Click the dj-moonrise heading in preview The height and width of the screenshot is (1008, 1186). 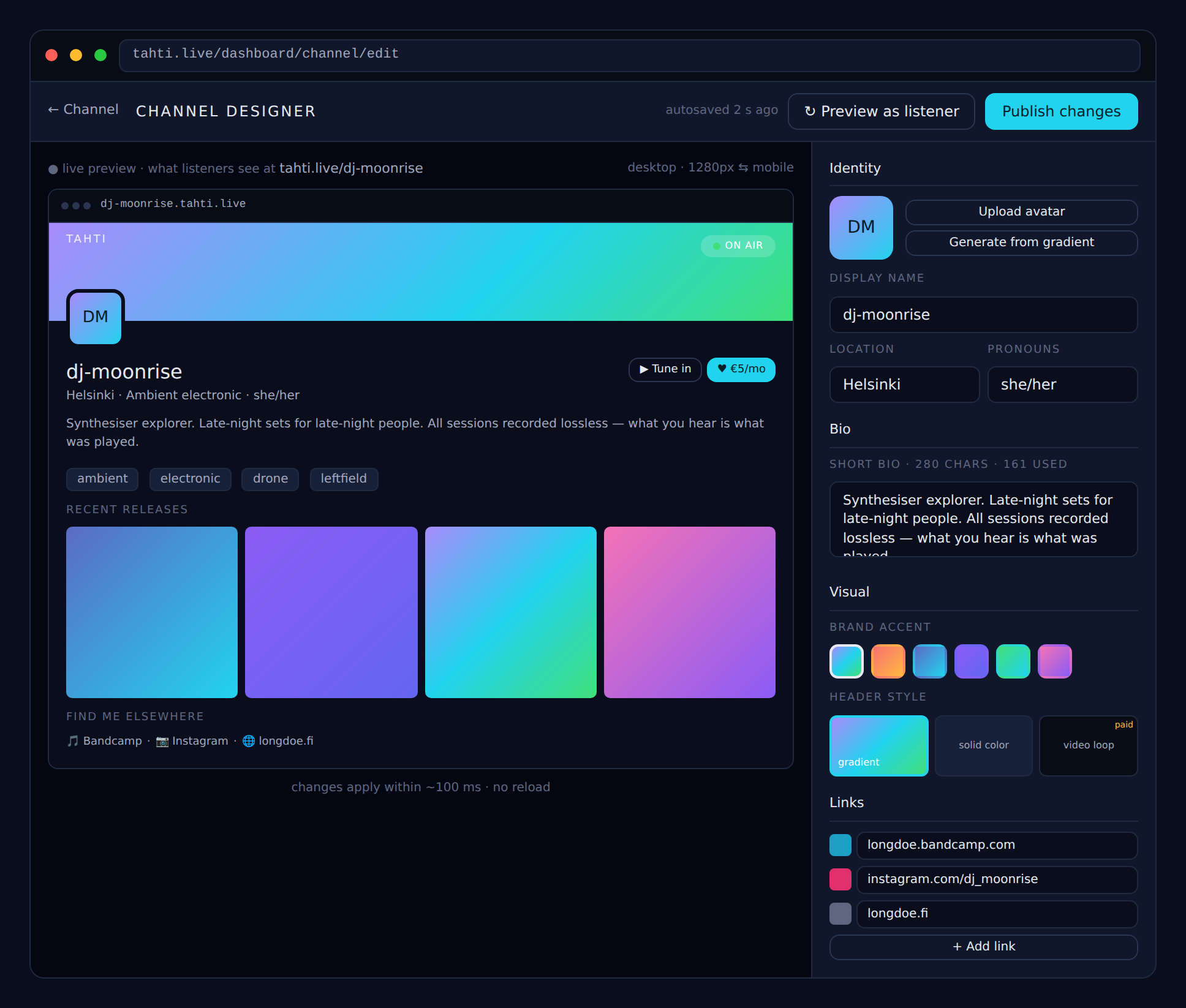(x=124, y=372)
